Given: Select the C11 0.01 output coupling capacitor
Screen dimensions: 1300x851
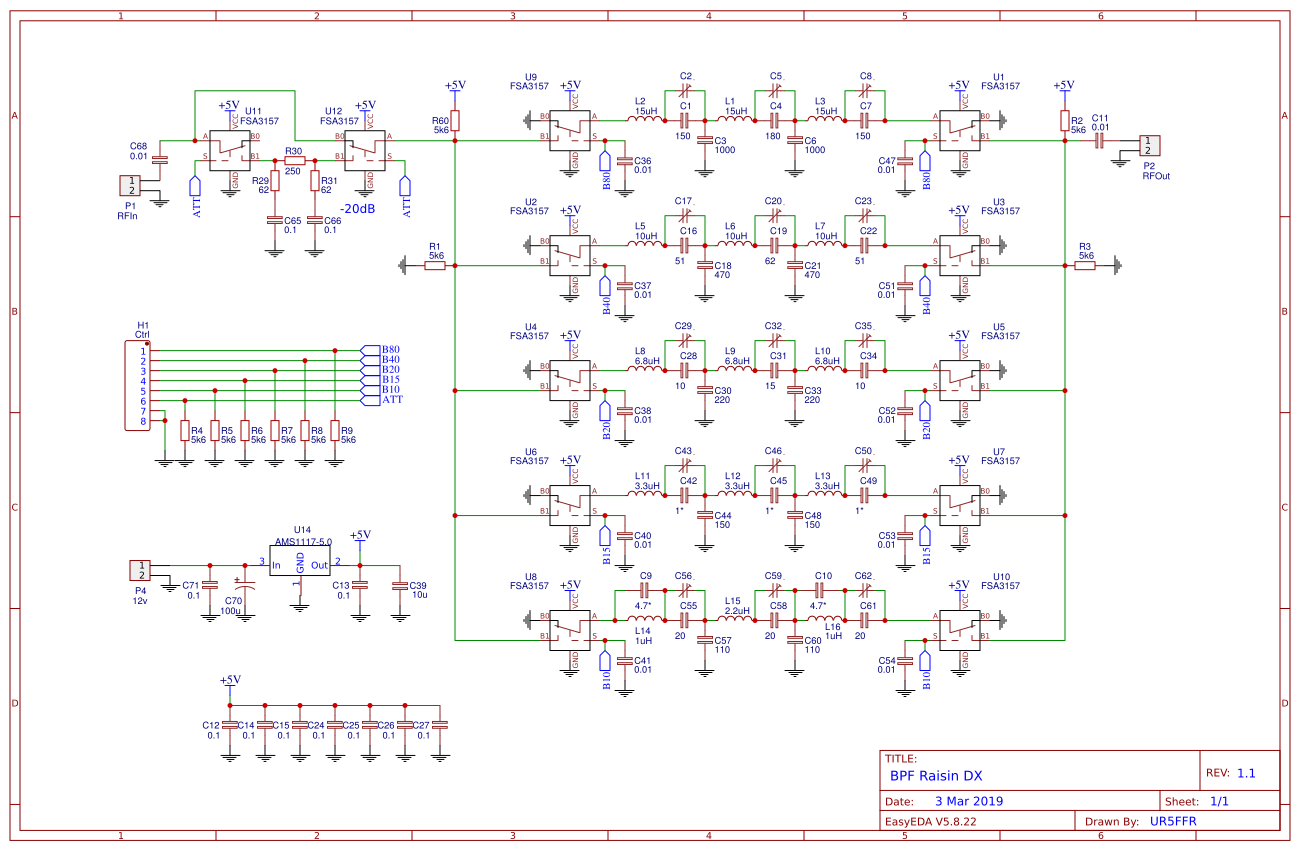Looking at the screenshot, I should coord(1099,141).
